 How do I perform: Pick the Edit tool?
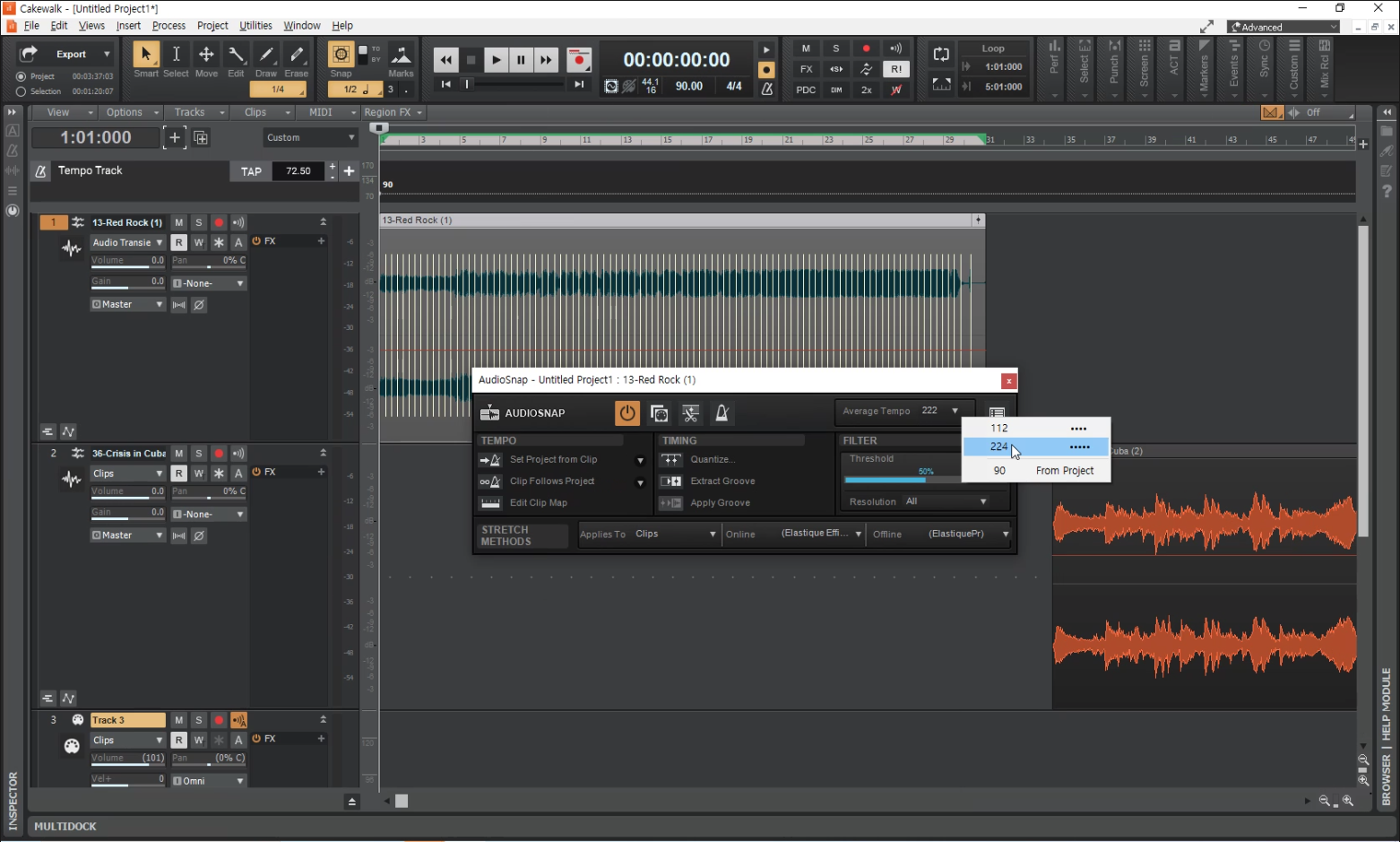(x=236, y=55)
